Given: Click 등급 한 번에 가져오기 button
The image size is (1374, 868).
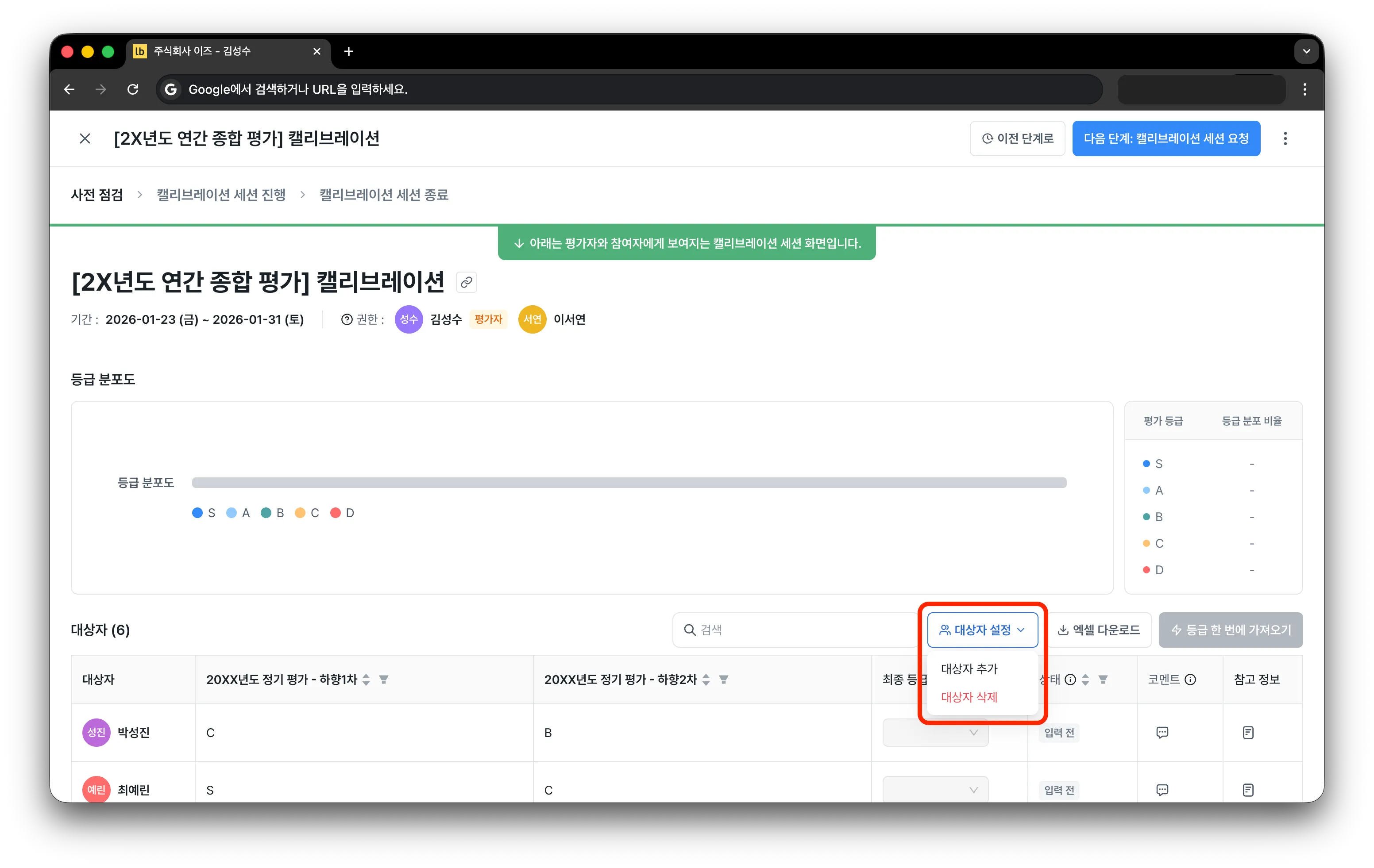Looking at the screenshot, I should (1230, 630).
